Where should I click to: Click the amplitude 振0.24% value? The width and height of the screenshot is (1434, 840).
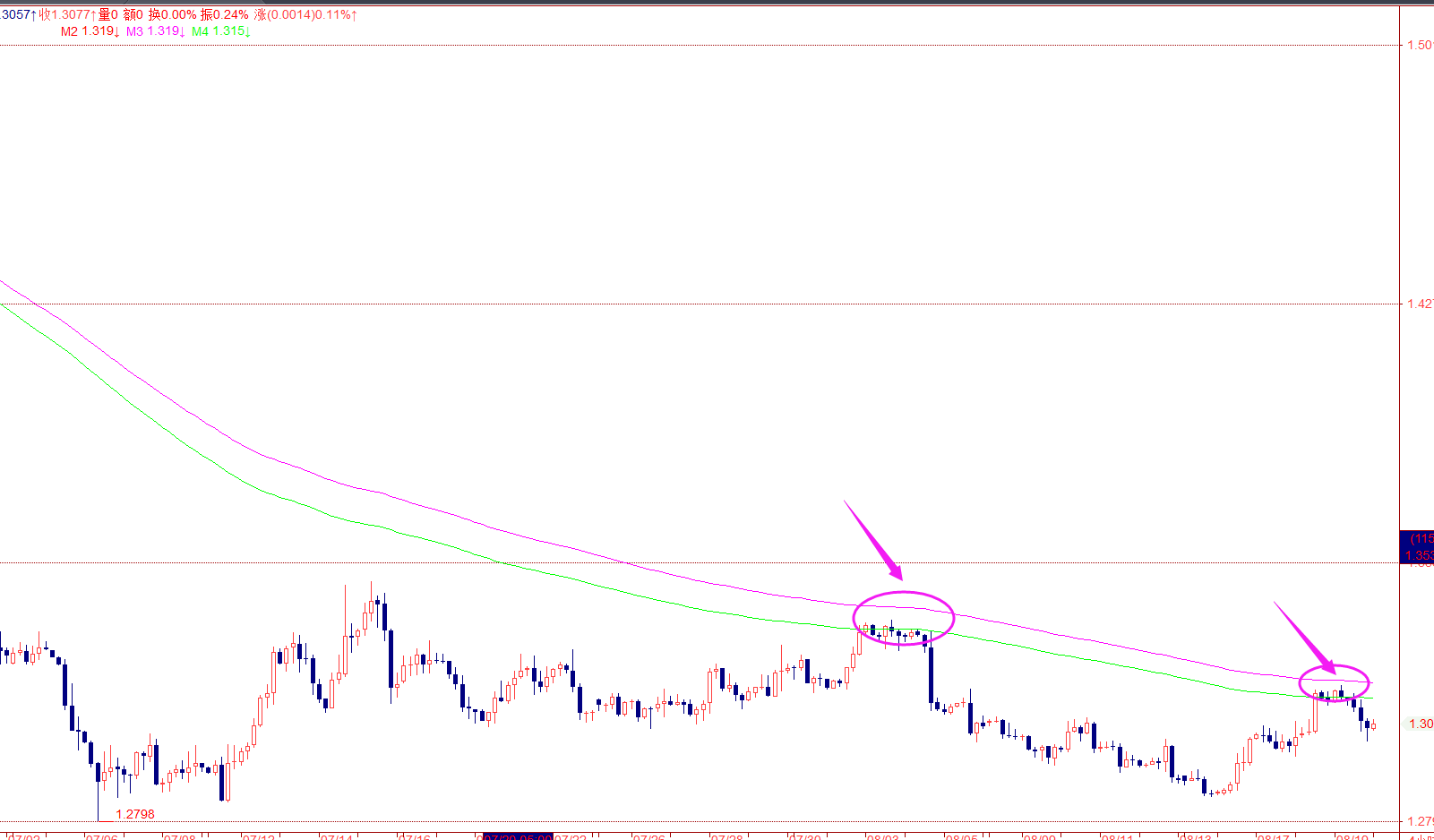tap(225, 15)
